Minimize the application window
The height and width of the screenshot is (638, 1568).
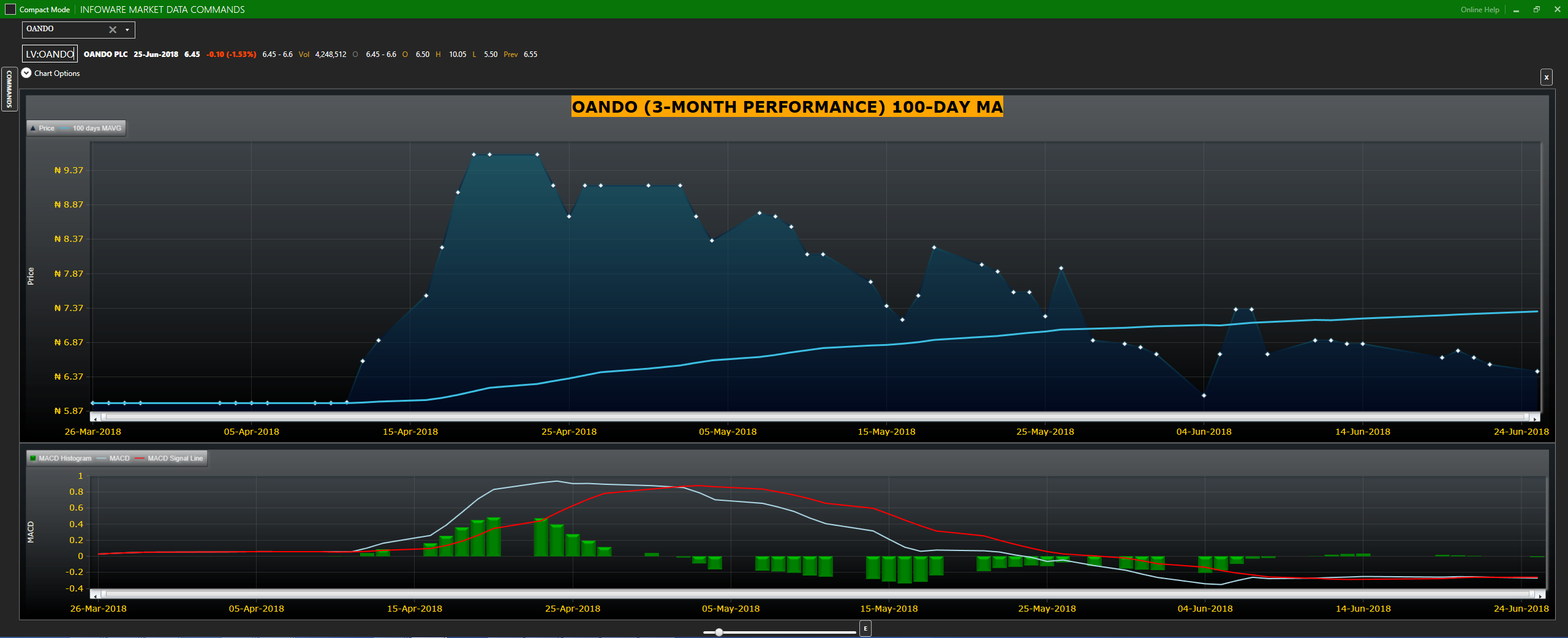tap(1517, 9)
